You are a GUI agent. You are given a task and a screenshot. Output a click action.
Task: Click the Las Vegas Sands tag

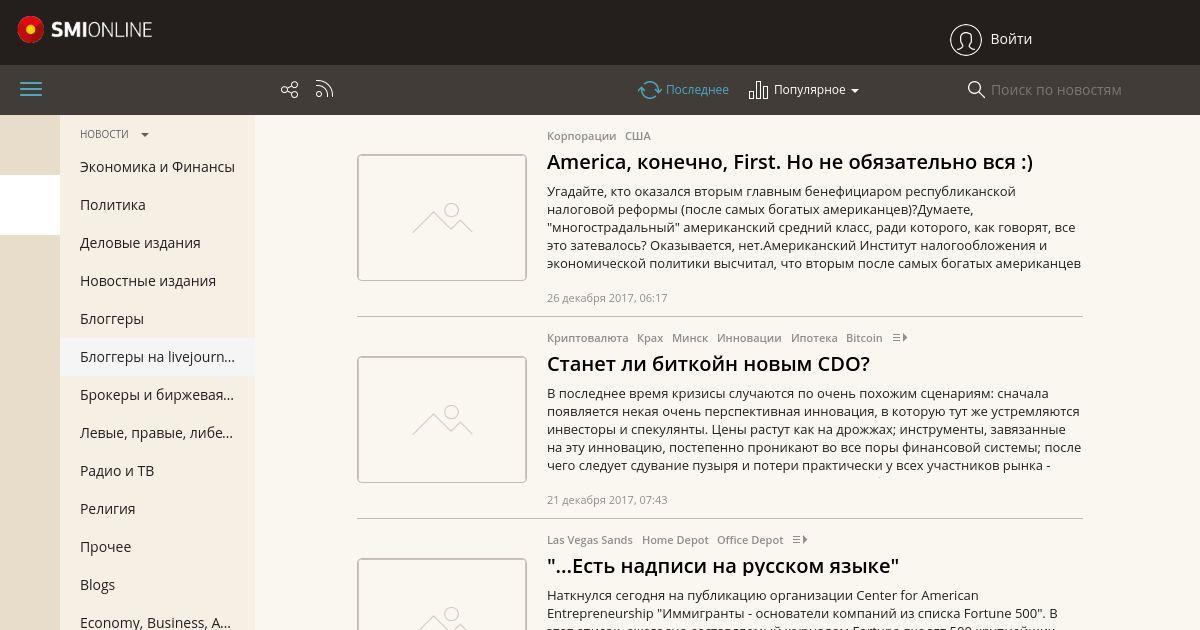(590, 540)
